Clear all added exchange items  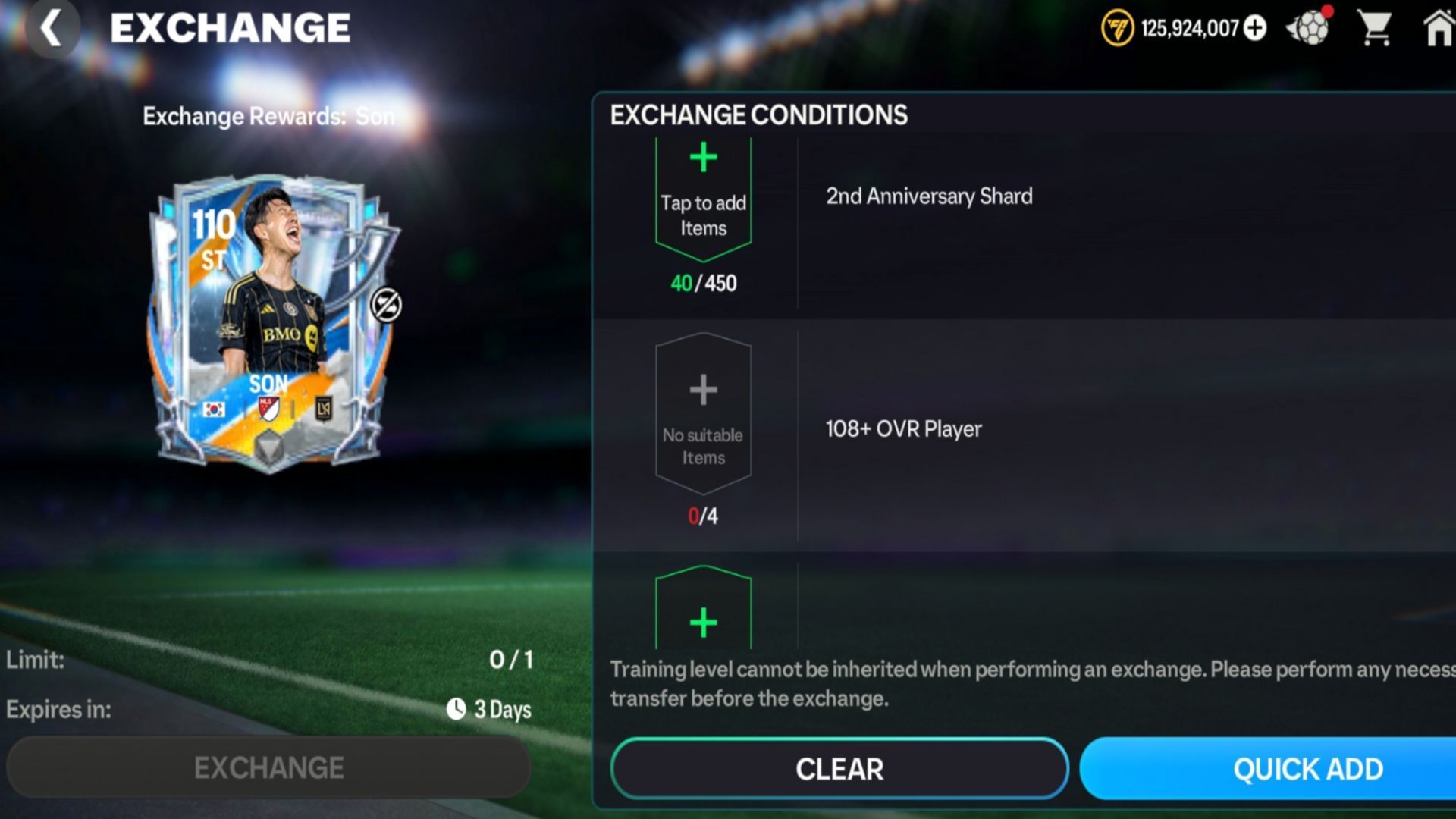[x=839, y=769]
